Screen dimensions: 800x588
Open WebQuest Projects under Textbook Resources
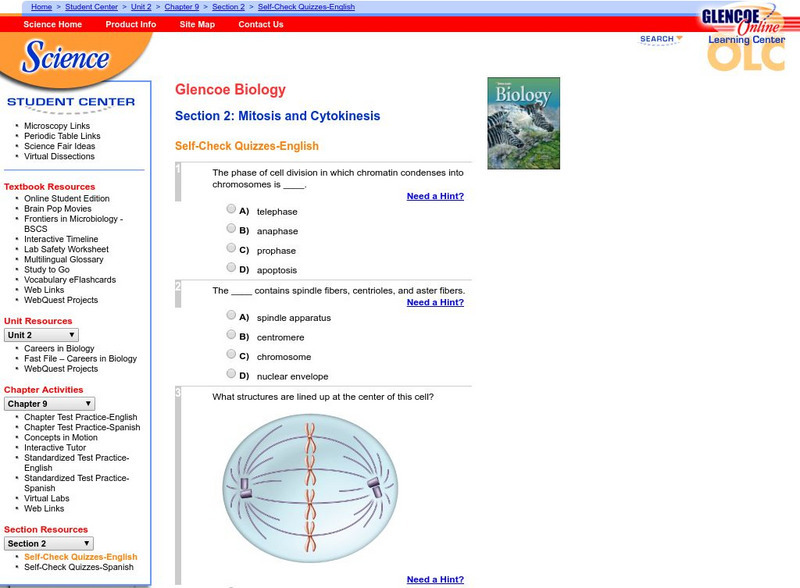(61, 300)
